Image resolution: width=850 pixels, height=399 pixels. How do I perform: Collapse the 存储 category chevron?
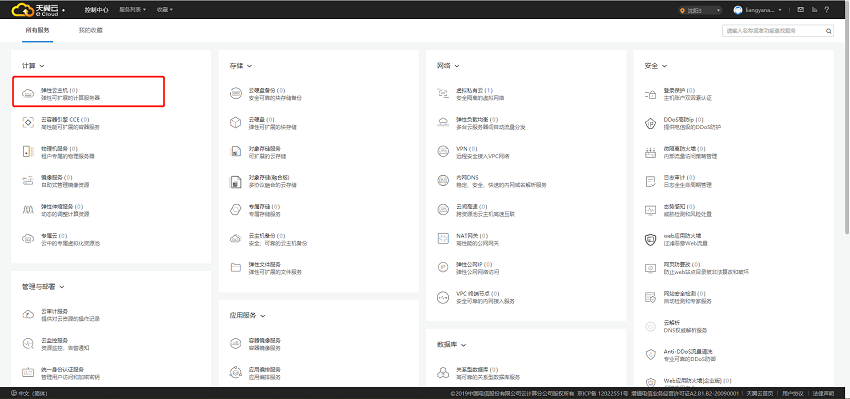(x=250, y=66)
